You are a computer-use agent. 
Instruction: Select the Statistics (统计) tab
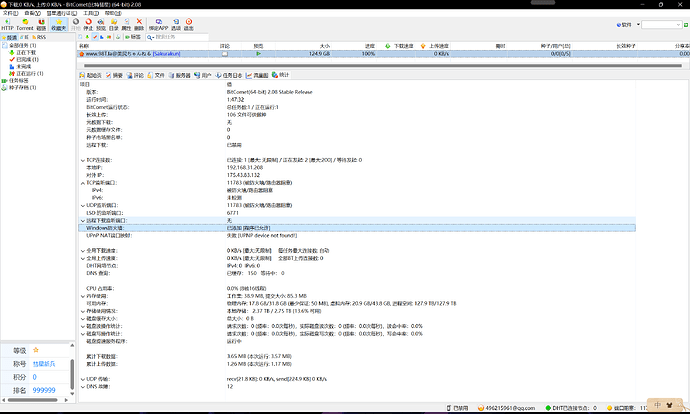[x=280, y=75]
